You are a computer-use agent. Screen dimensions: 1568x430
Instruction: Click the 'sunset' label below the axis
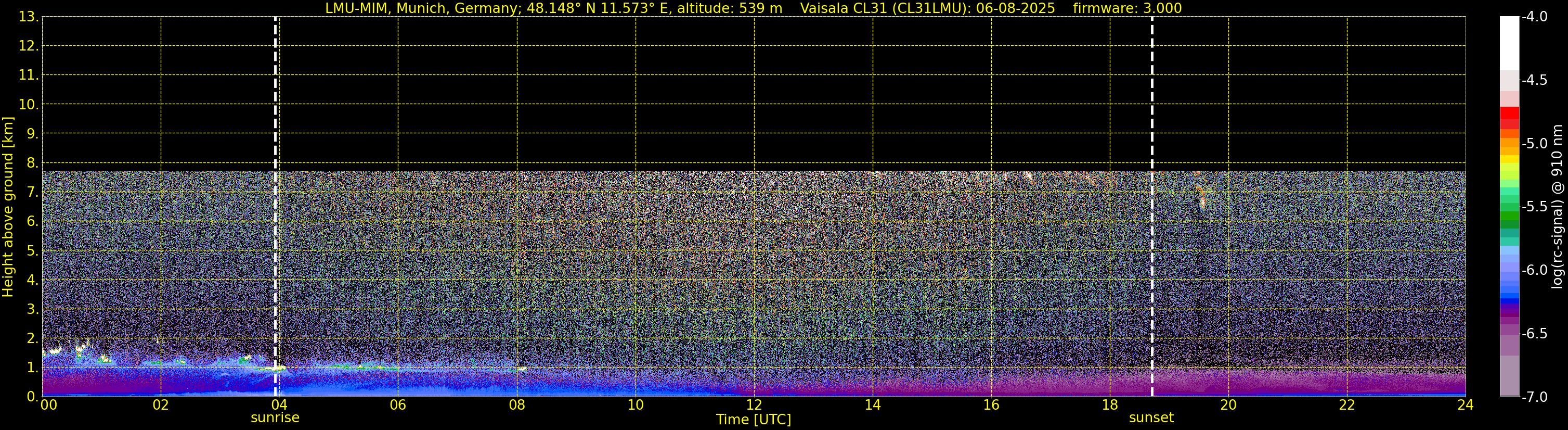(x=1151, y=418)
